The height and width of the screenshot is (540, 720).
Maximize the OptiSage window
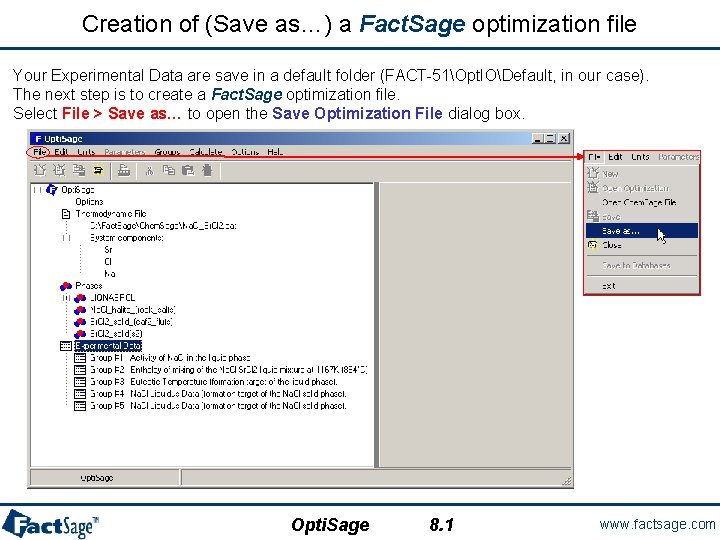point(551,139)
